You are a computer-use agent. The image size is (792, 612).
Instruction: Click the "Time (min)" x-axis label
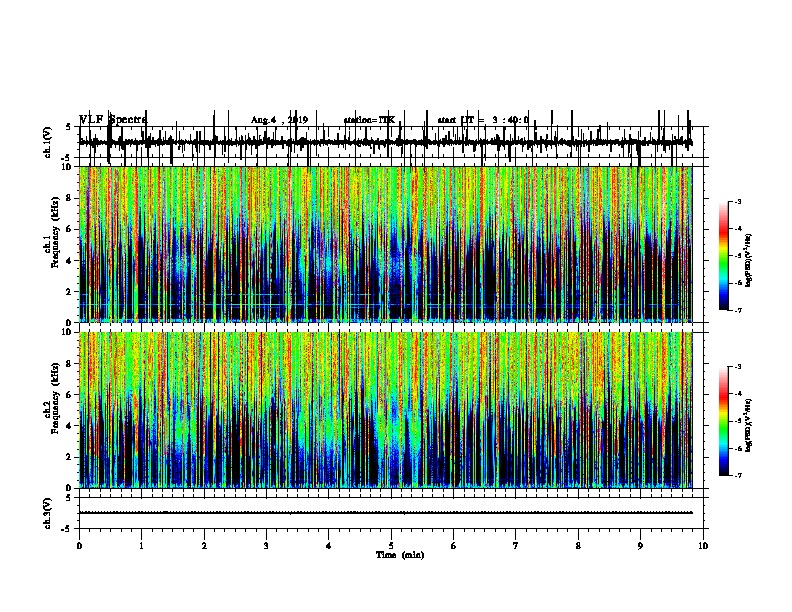pos(400,554)
